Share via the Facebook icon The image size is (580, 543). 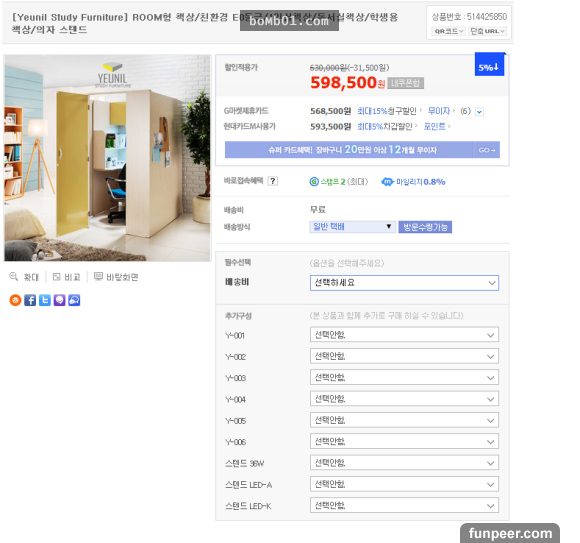[30, 300]
